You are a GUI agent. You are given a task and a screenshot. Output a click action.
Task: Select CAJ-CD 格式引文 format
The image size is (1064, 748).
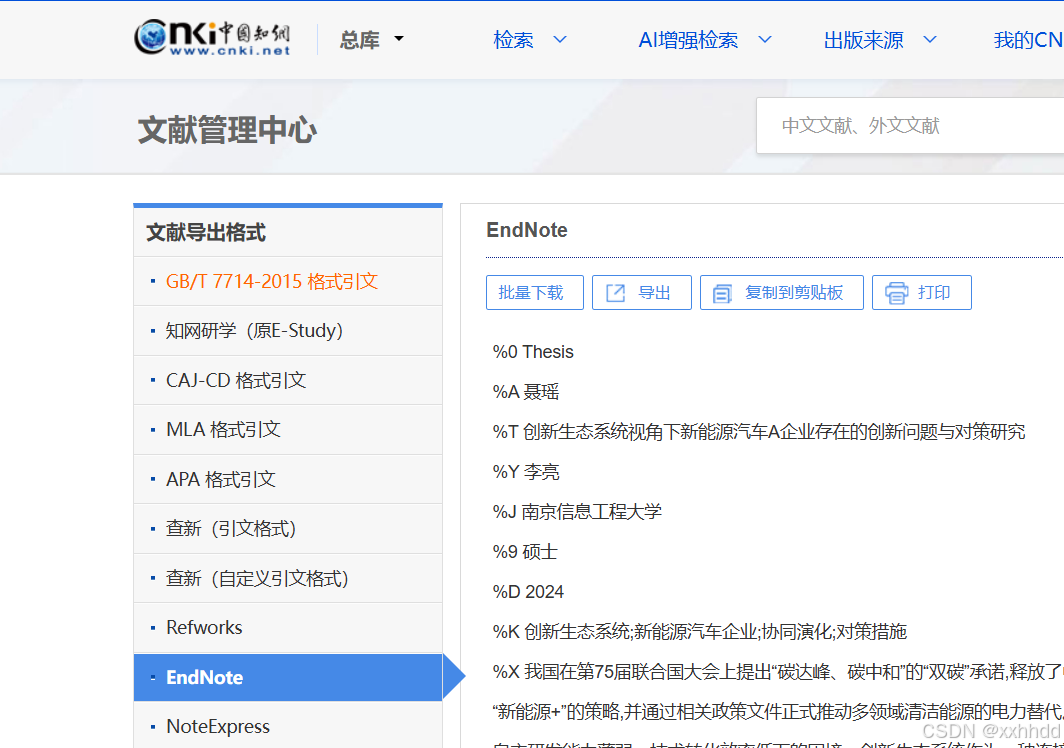288,380
